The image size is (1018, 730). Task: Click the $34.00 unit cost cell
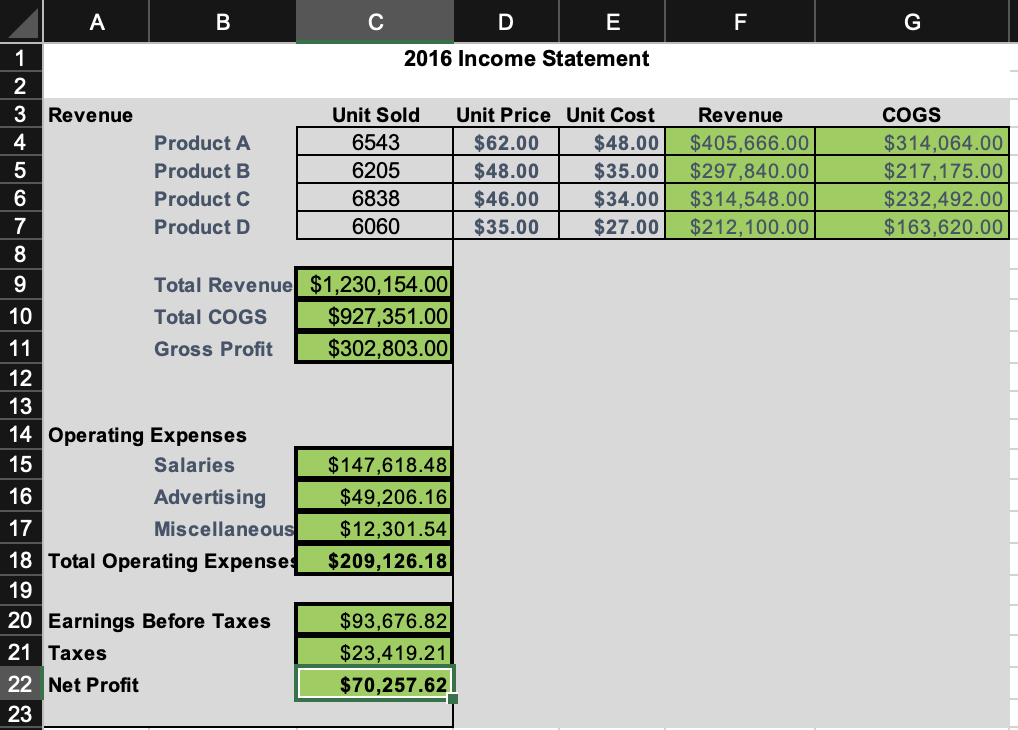612,198
